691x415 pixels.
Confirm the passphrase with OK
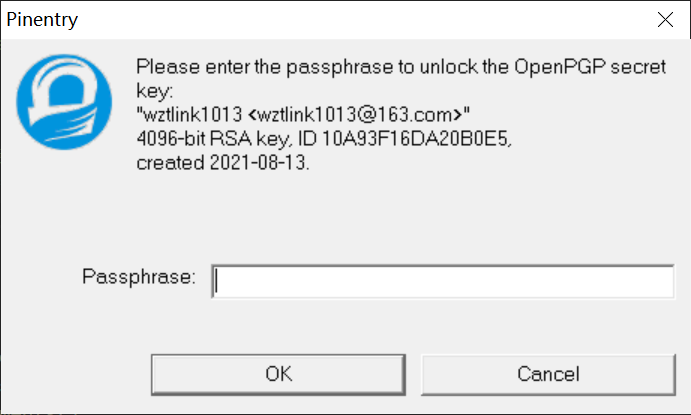tap(278, 374)
